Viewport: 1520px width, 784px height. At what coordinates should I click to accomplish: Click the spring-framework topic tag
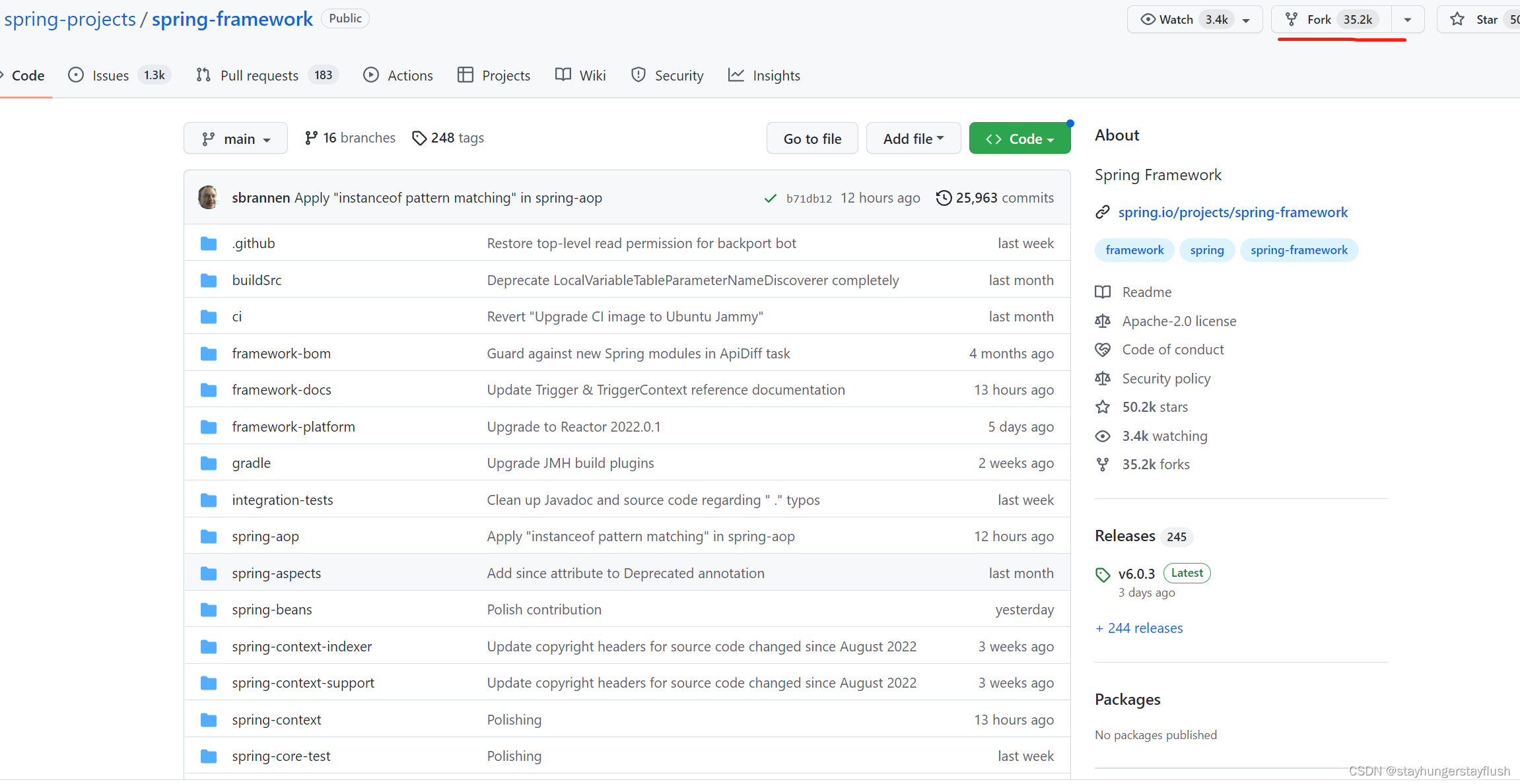1299,250
